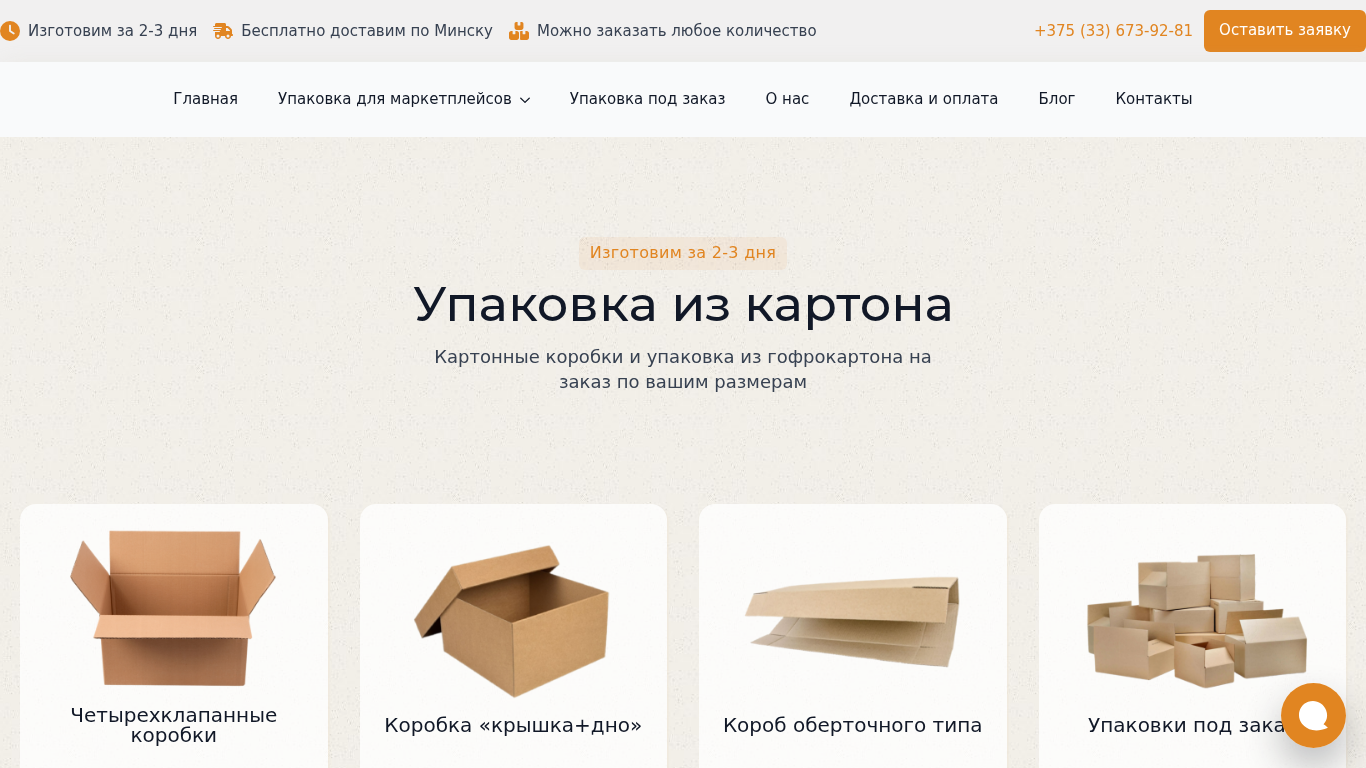This screenshot has height=768, width=1366.
Task: Select the flat wrap-type box image
Action: [x=852, y=621]
